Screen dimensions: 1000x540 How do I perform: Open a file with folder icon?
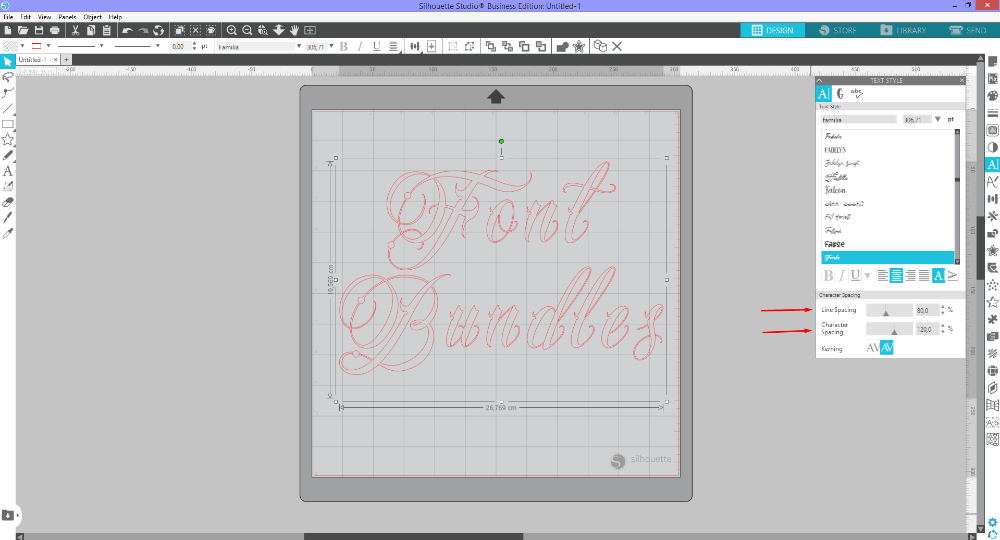pos(23,30)
